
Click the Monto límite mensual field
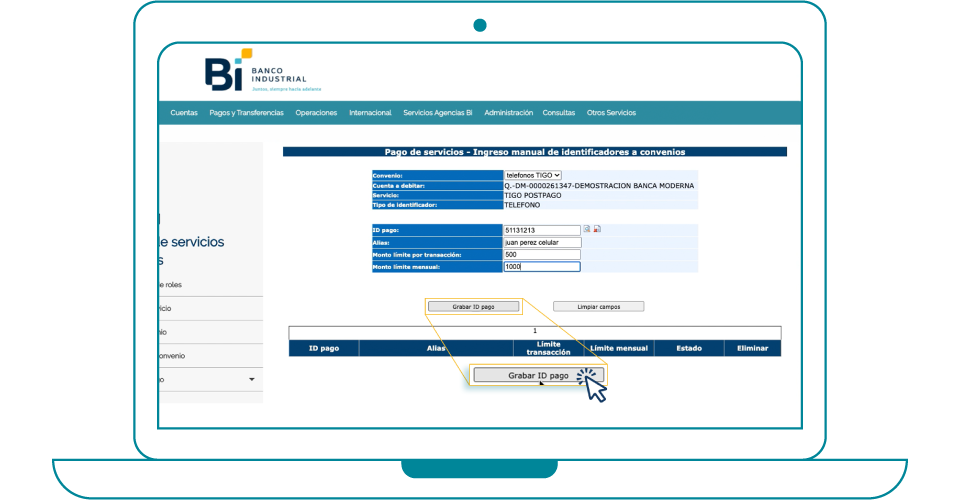(x=542, y=267)
